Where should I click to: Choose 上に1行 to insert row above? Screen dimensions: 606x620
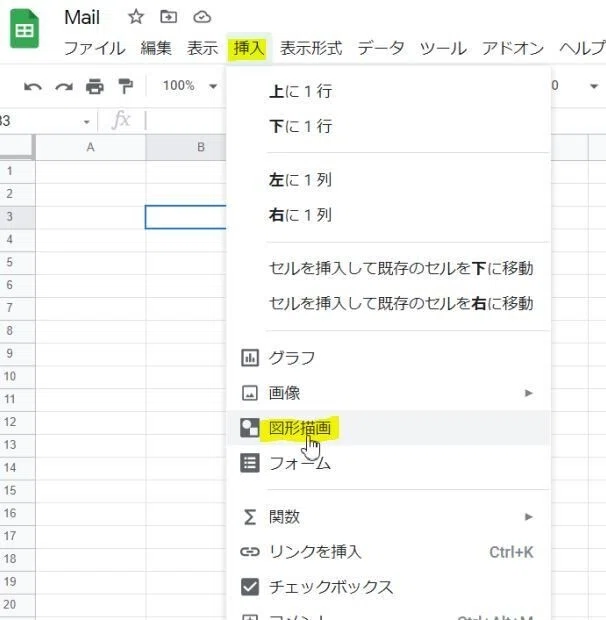pyautogui.click(x=389, y=91)
